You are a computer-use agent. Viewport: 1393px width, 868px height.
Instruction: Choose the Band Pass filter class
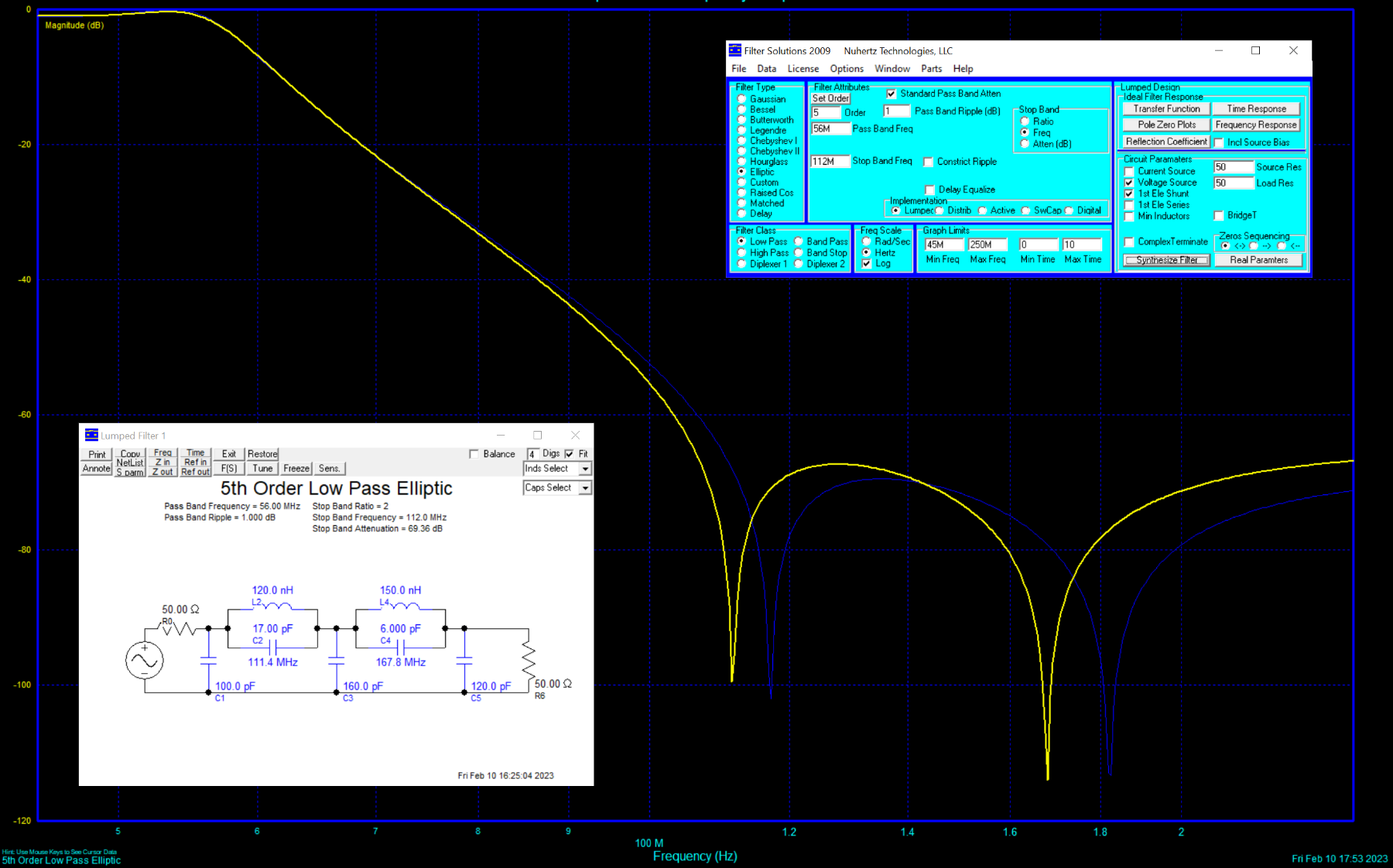point(799,241)
